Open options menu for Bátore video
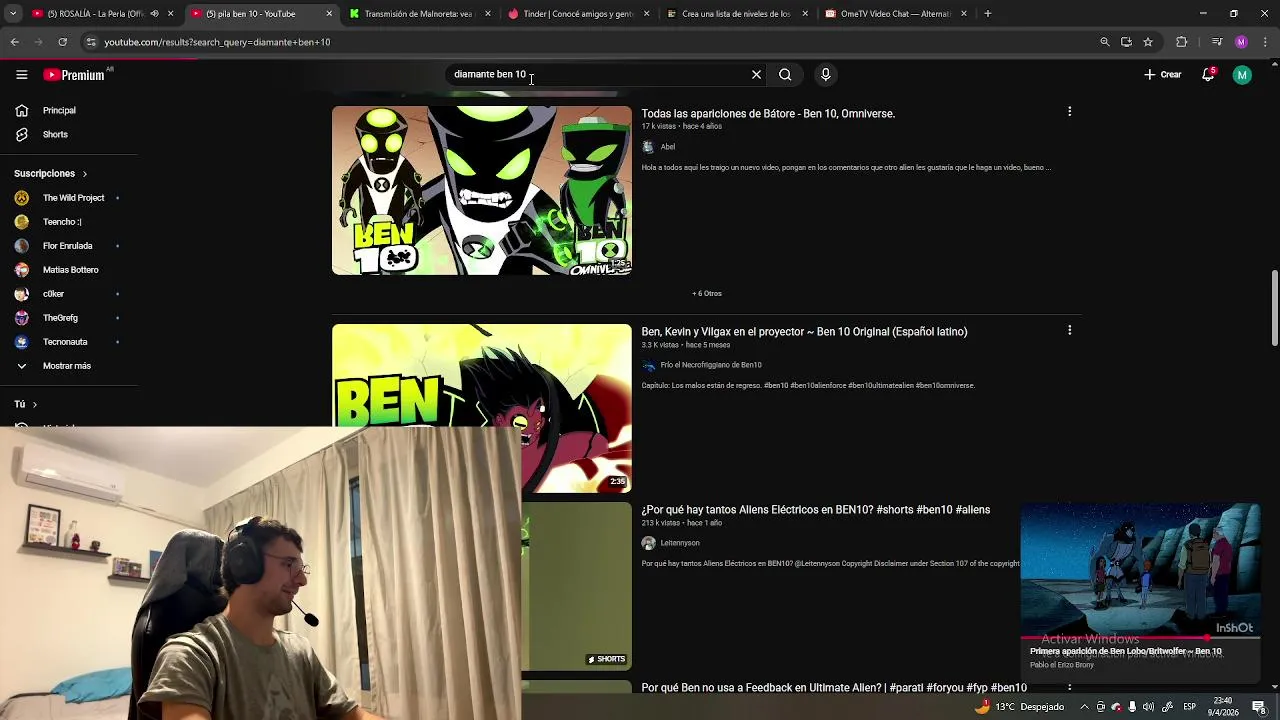1280x720 pixels. [1069, 112]
